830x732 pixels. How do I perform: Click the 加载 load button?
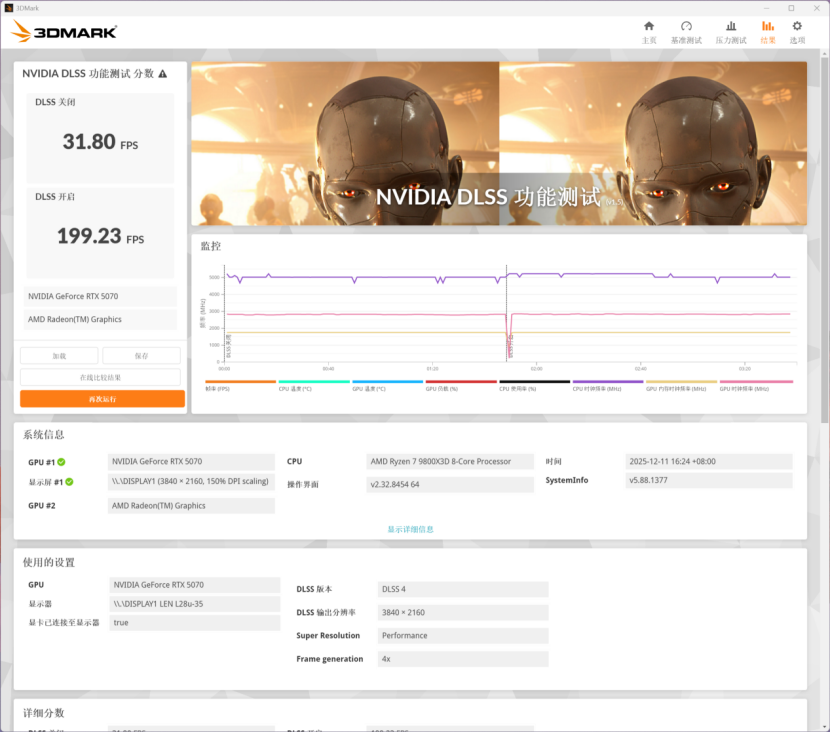pos(59,356)
